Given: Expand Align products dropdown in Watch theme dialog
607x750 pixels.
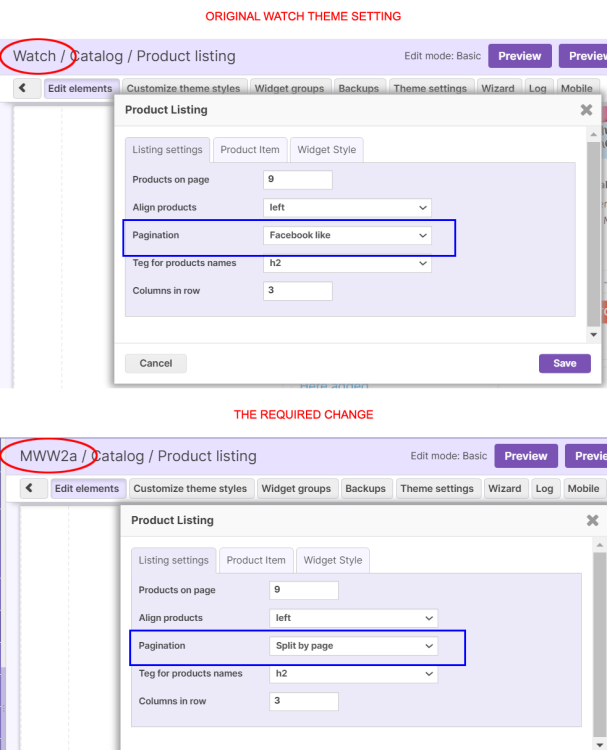Looking at the screenshot, I should coord(347,207).
